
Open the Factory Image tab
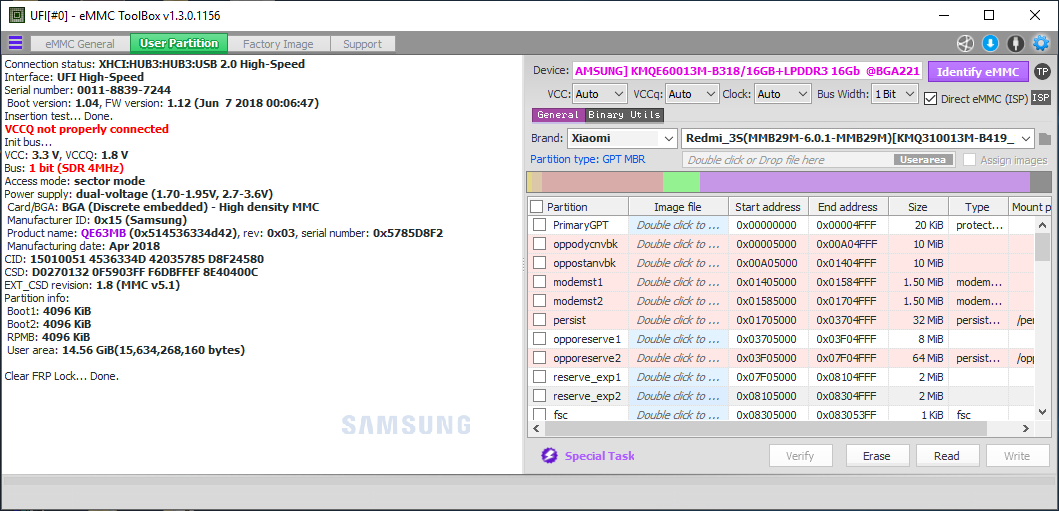point(278,44)
